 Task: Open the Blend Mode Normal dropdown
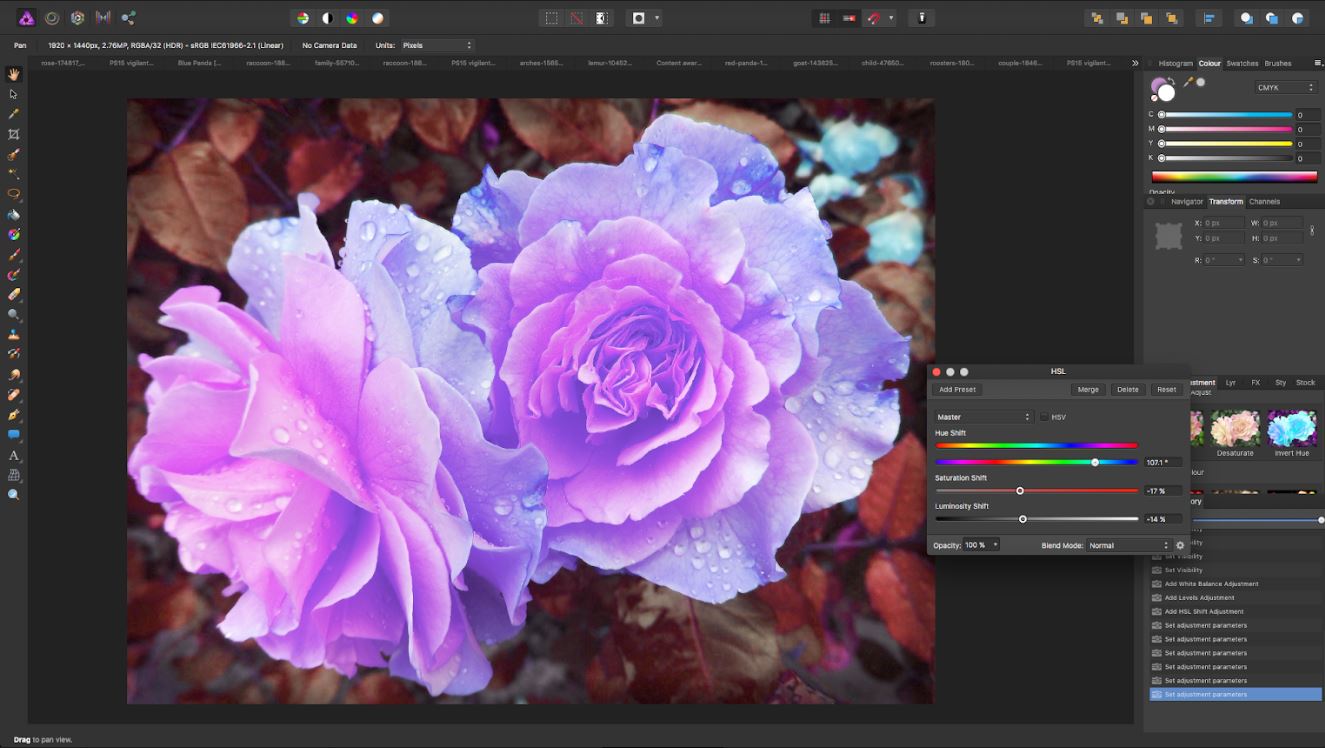[x=1129, y=545]
